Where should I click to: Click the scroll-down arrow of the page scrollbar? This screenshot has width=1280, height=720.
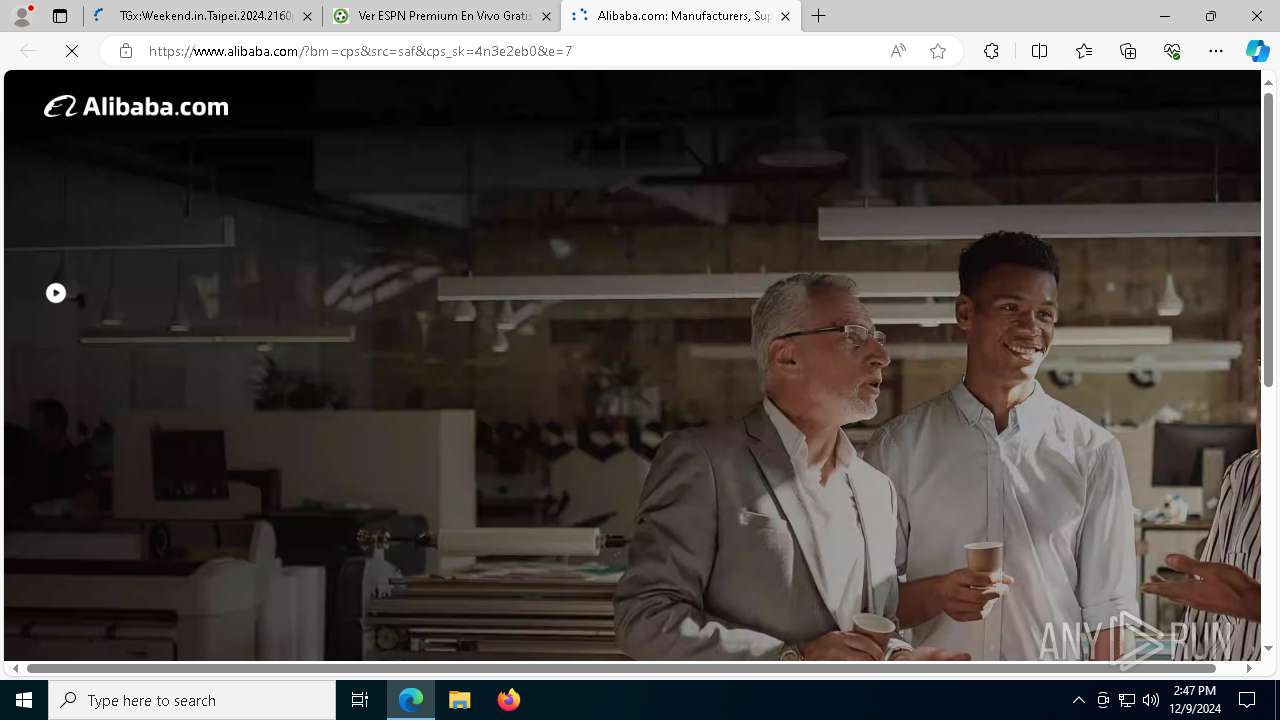click(1268, 649)
